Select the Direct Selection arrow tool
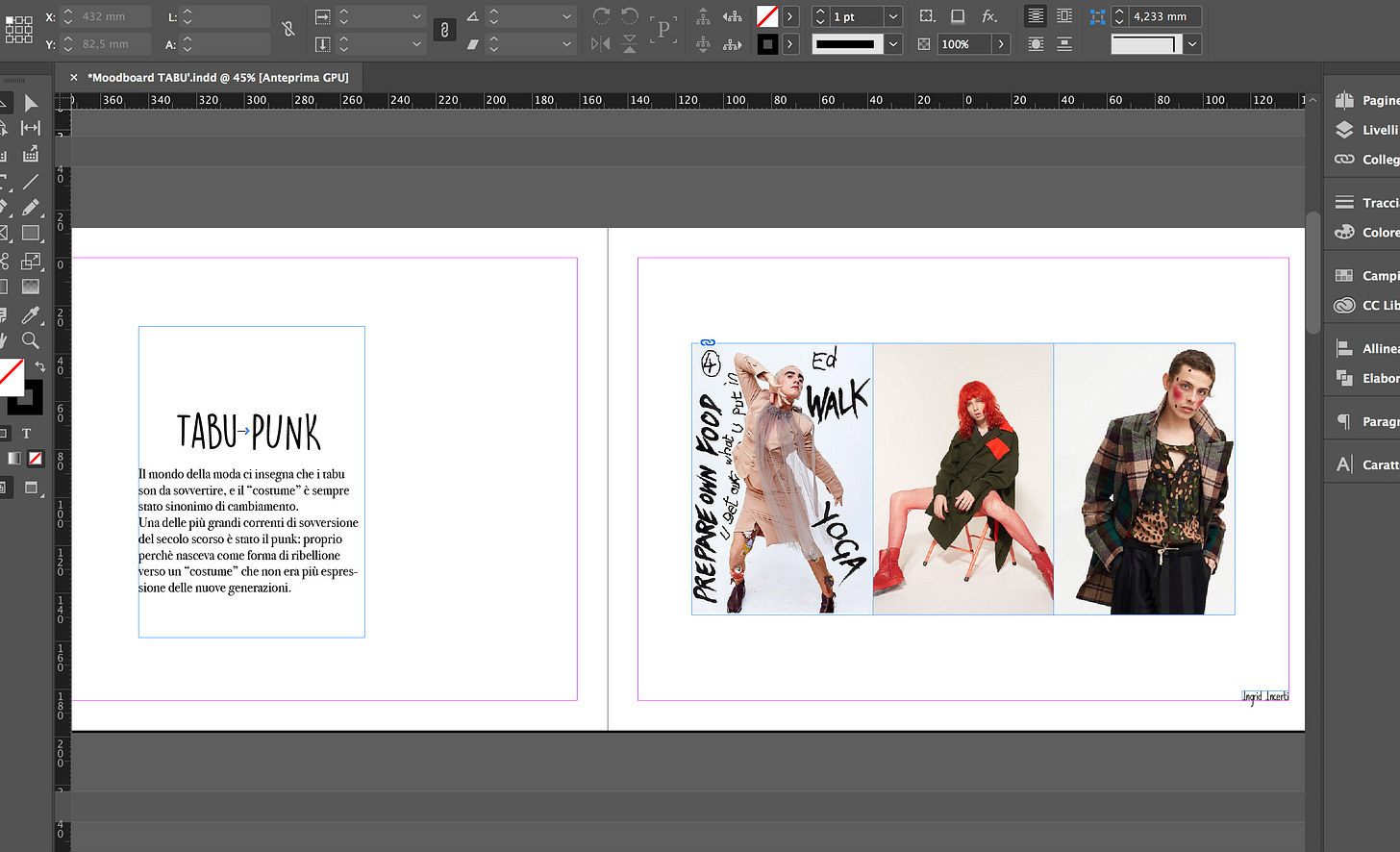The width and height of the screenshot is (1400, 852). (31, 103)
